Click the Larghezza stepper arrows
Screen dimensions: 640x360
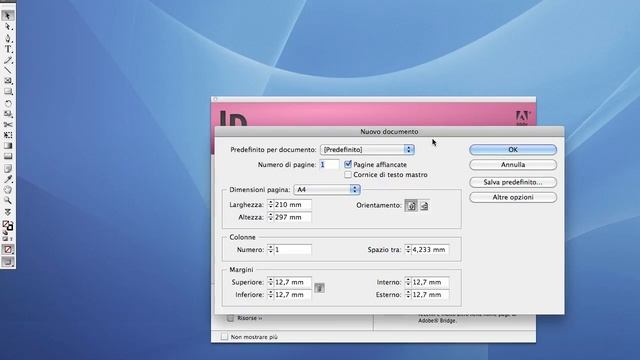point(270,204)
